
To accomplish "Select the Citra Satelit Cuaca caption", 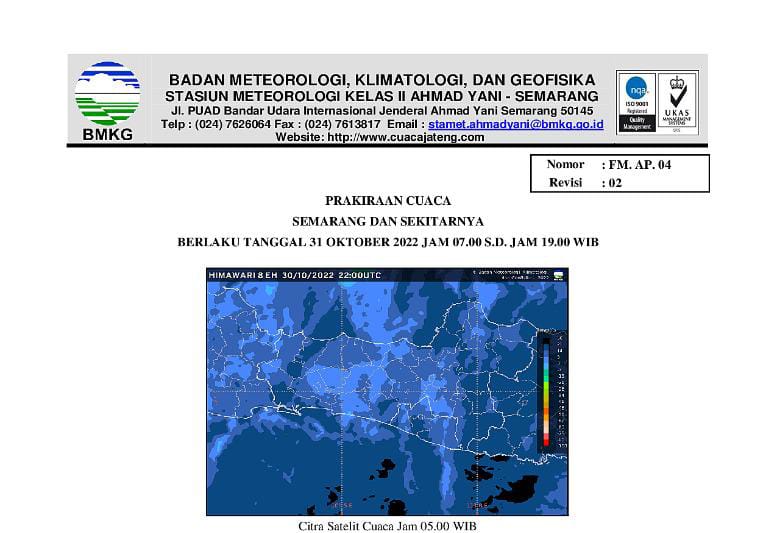I will tap(388, 525).
